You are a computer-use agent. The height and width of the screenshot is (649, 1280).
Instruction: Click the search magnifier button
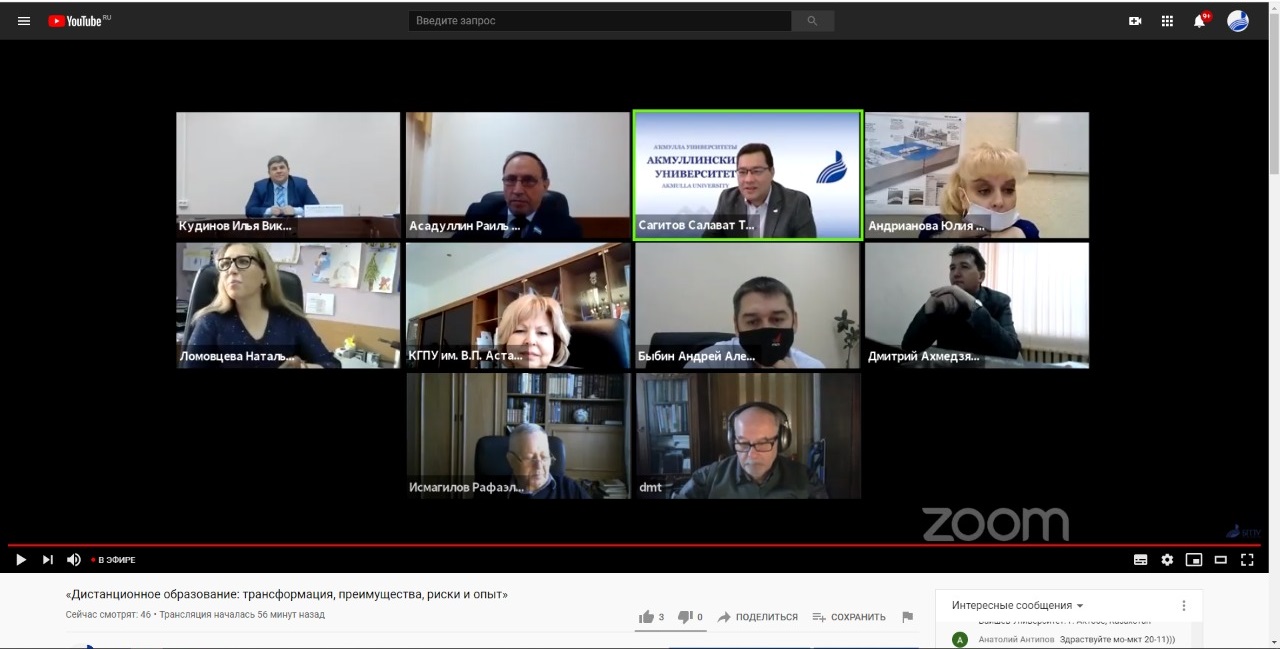click(x=812, y=21)
